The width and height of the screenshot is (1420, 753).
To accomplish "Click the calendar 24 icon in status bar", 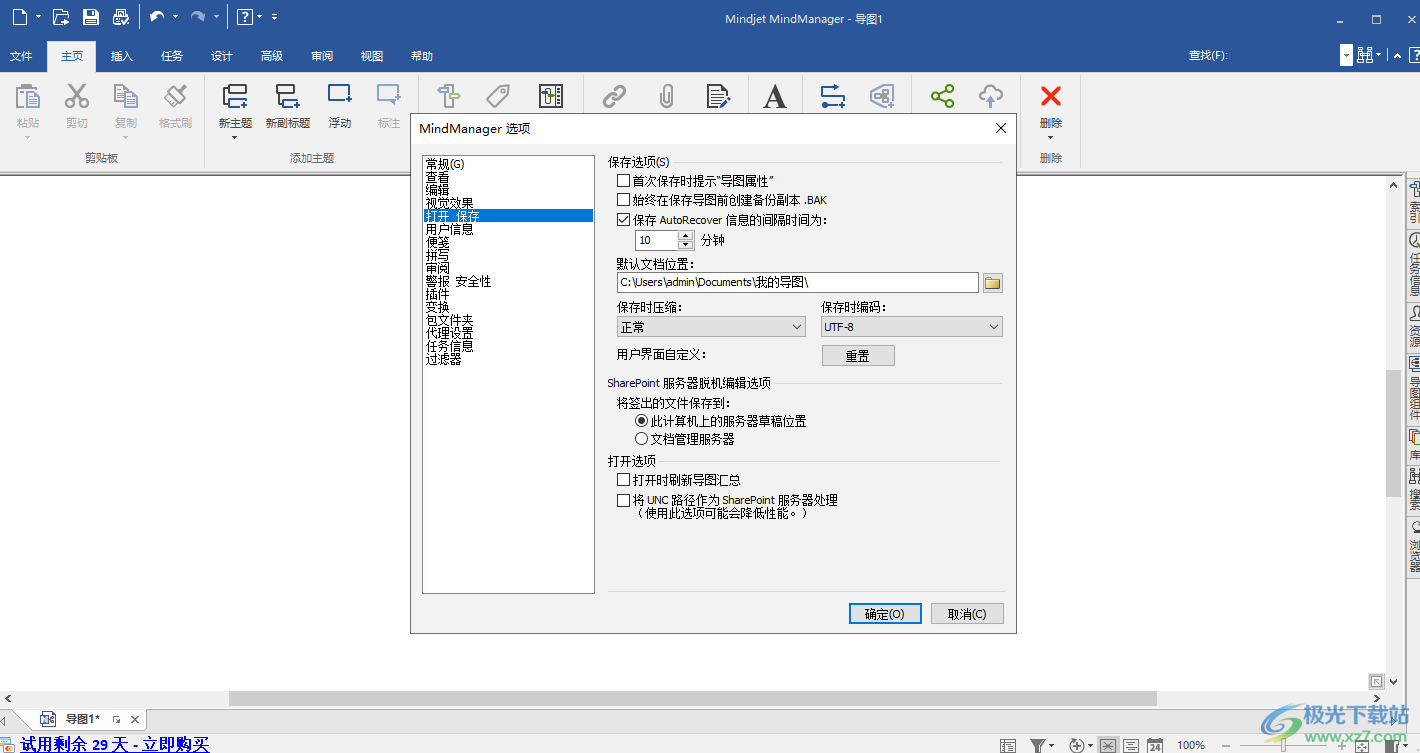I will coord(1155,745).
